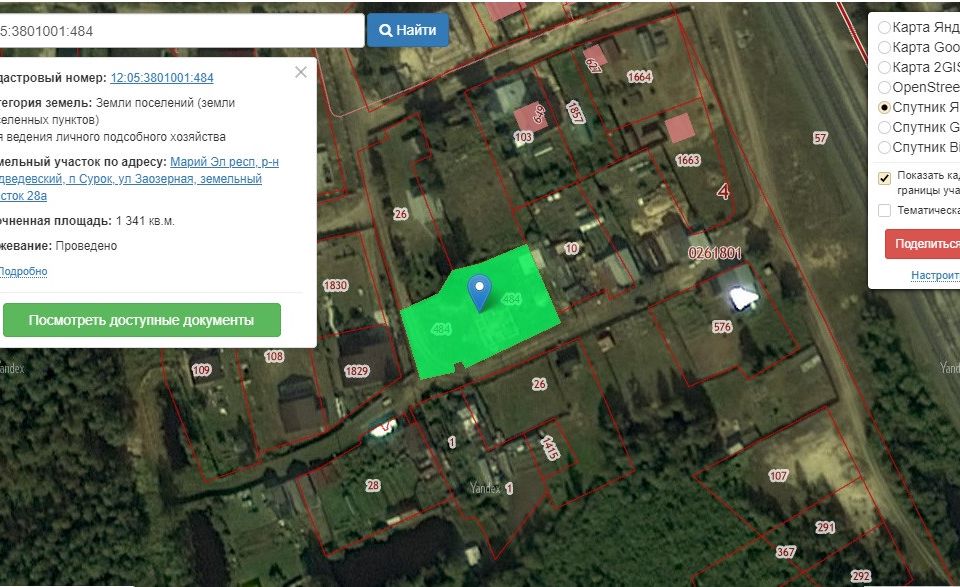Image resolution: width=960 pixels, height=587 pixels.
Task: Click the Подробно details link
Action: pos(22,271)
